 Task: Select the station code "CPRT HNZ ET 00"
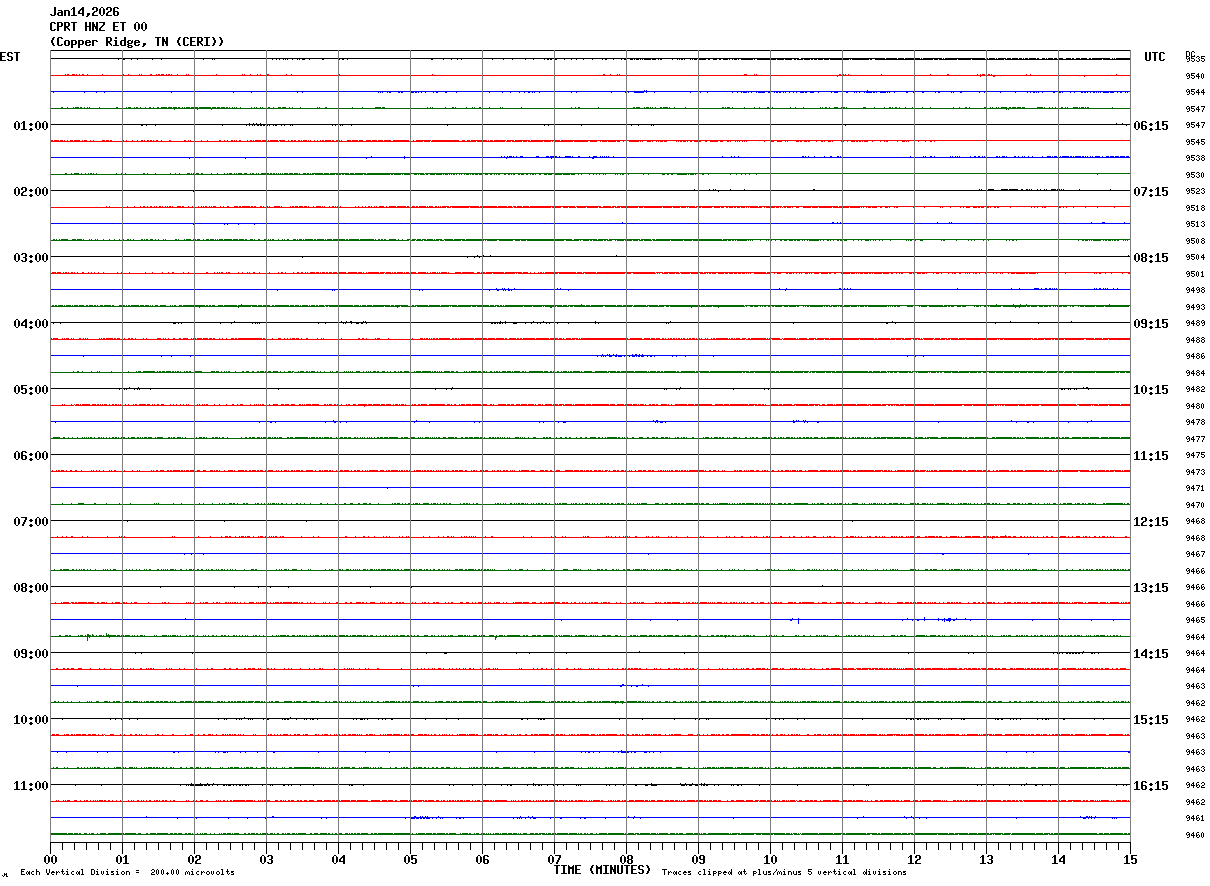[x=99, y=27]
